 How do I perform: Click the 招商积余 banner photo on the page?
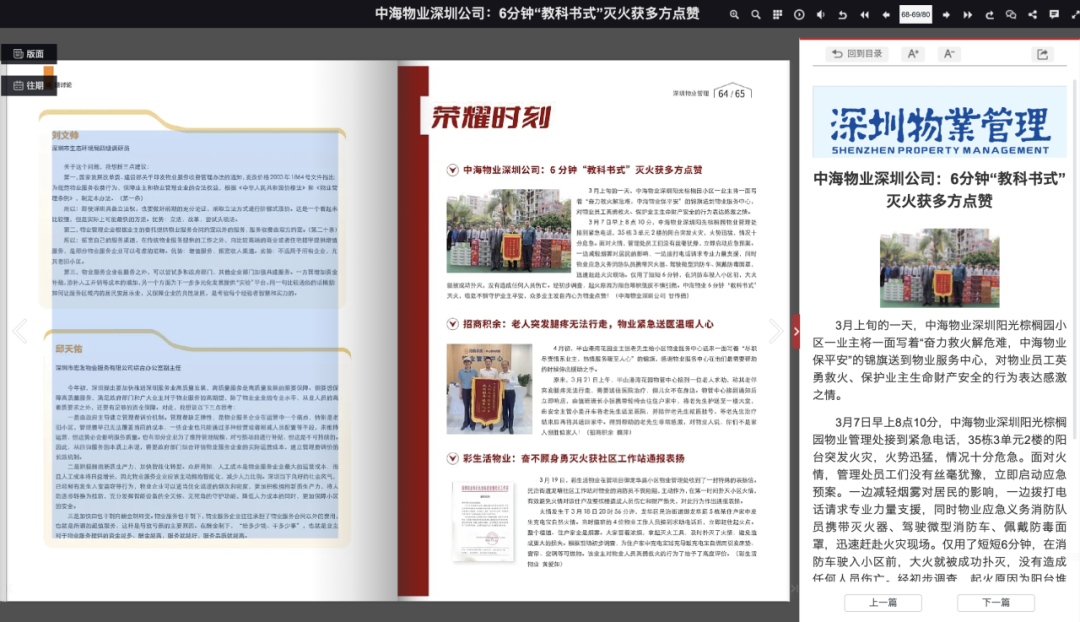pos(489,388)
